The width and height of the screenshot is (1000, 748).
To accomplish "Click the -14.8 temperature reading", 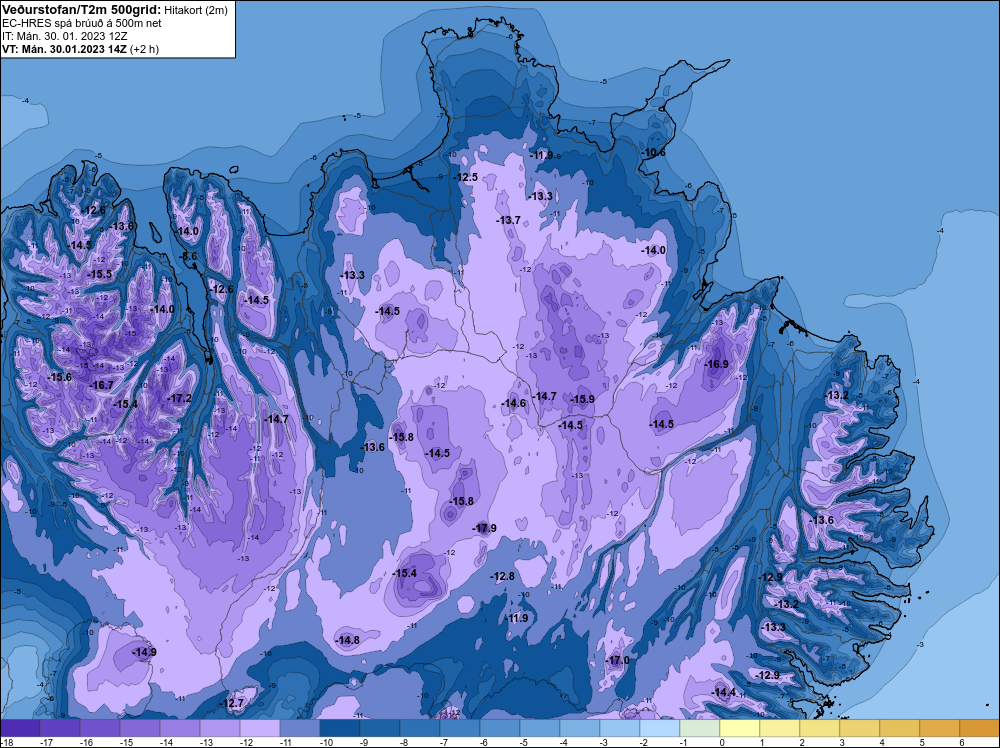I will pos(348,640).
